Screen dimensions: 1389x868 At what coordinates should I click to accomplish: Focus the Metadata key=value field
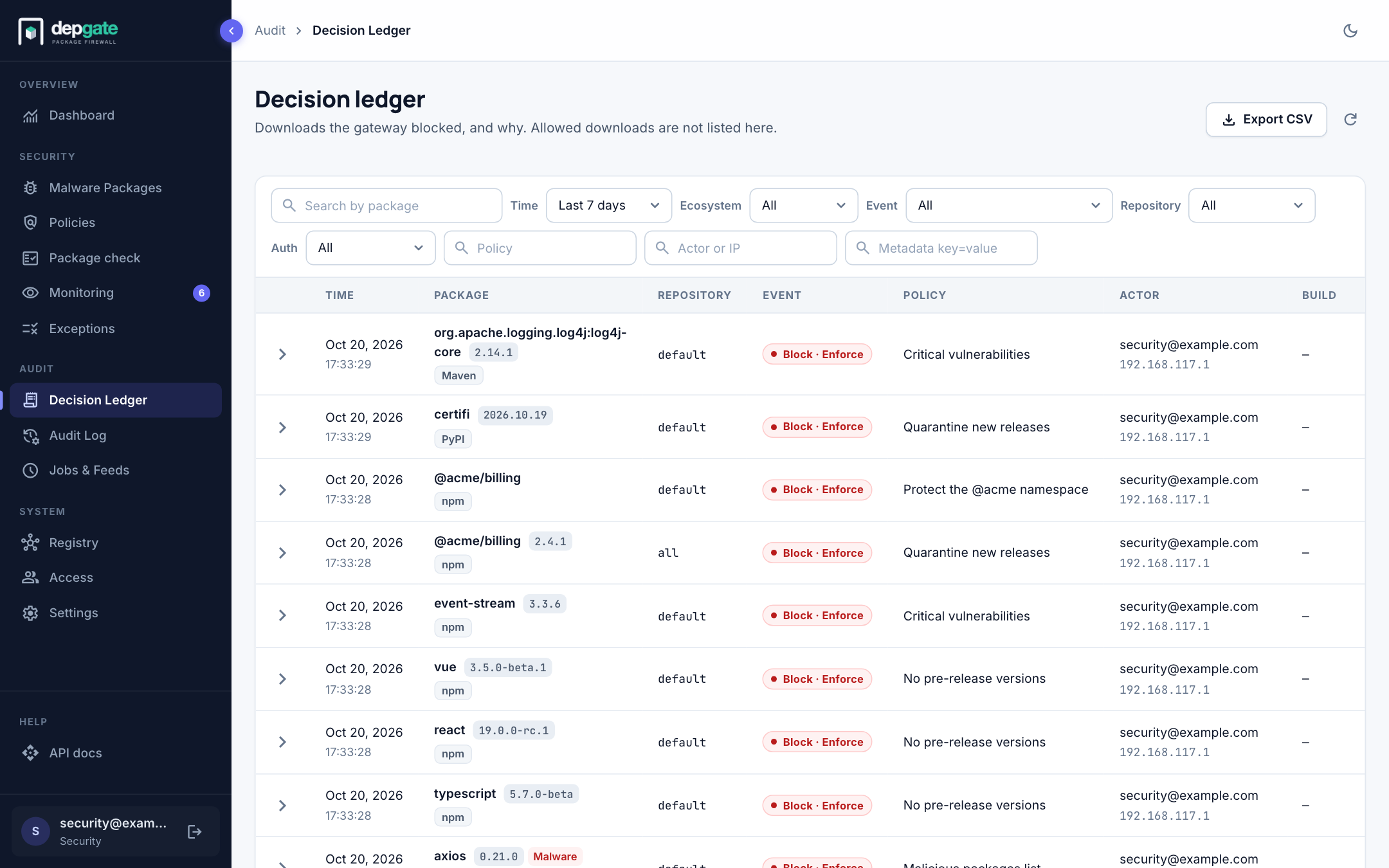coord(941,248)
